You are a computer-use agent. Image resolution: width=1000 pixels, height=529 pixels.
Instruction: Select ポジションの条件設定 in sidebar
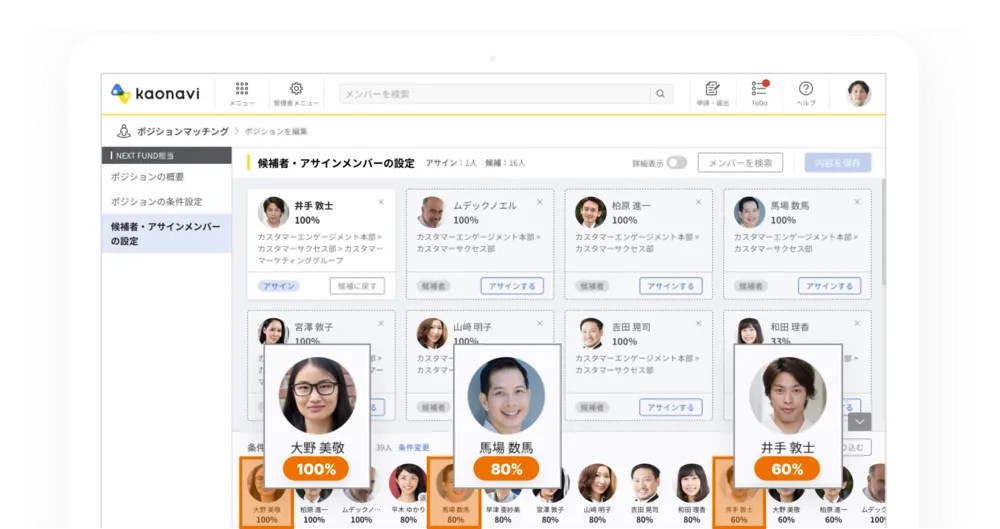click(x=156, y=202)
